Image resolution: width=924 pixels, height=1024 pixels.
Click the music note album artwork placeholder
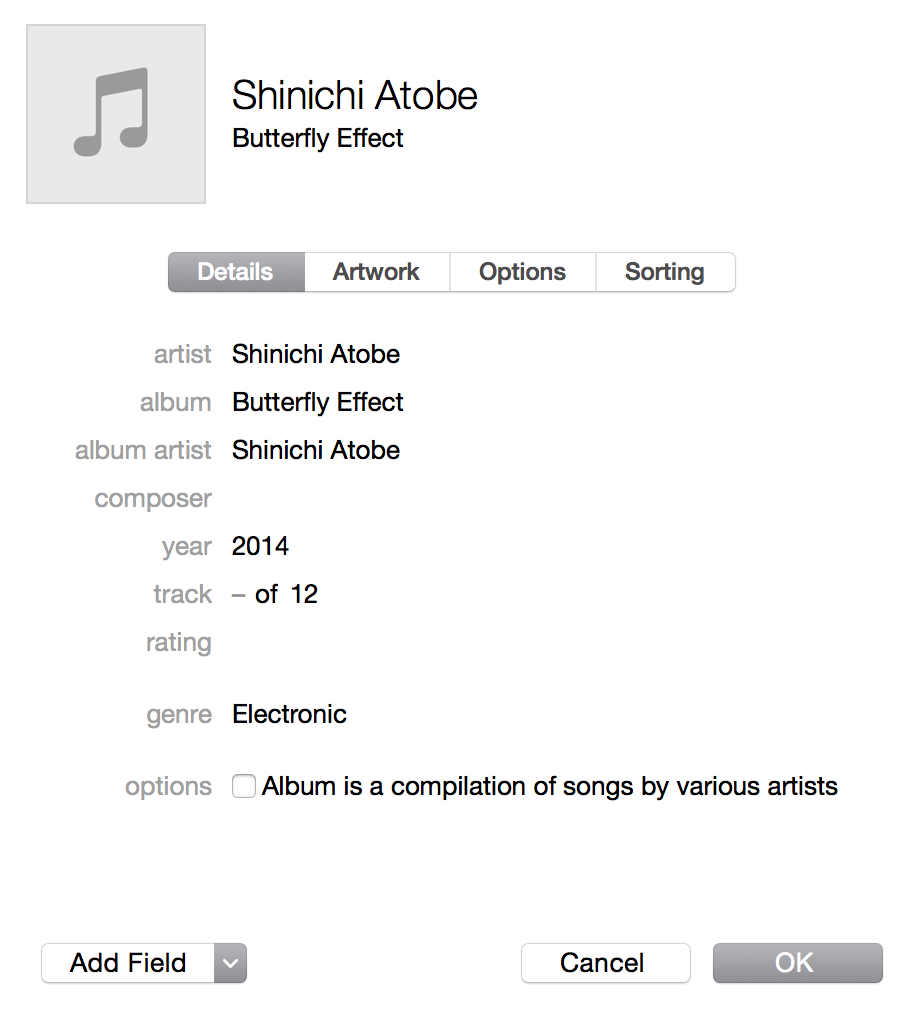tap(116, 114)
